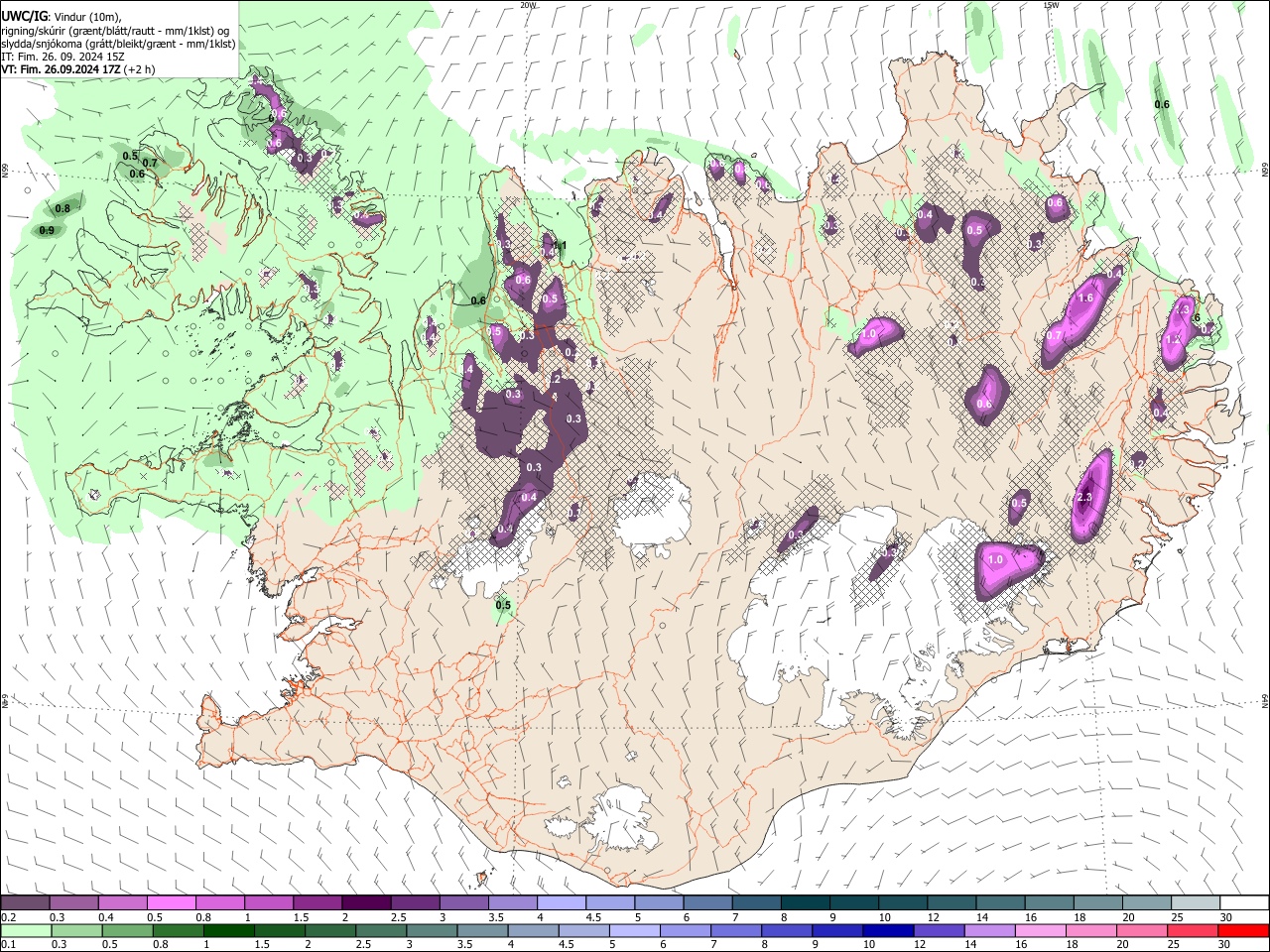The image size is (1270, 952).
Task: Click the '2.3' precipitation value on the map
Action: tap(1083, 498)
